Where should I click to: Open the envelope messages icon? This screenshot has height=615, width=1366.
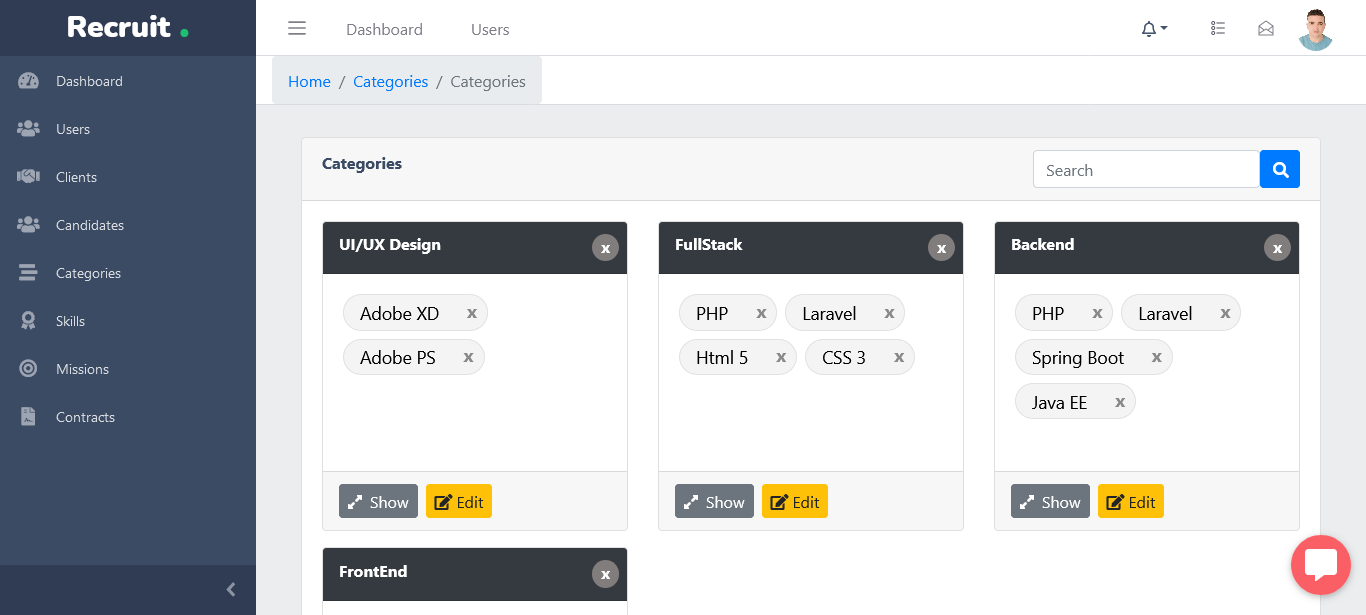(x=1266, y=29)
